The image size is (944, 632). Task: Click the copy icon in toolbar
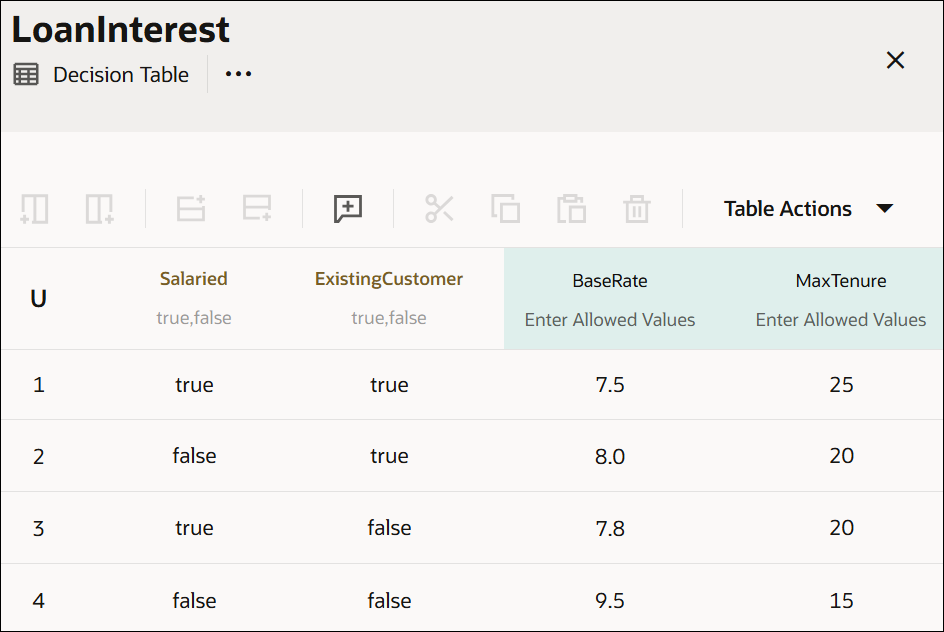coord(505,209)
